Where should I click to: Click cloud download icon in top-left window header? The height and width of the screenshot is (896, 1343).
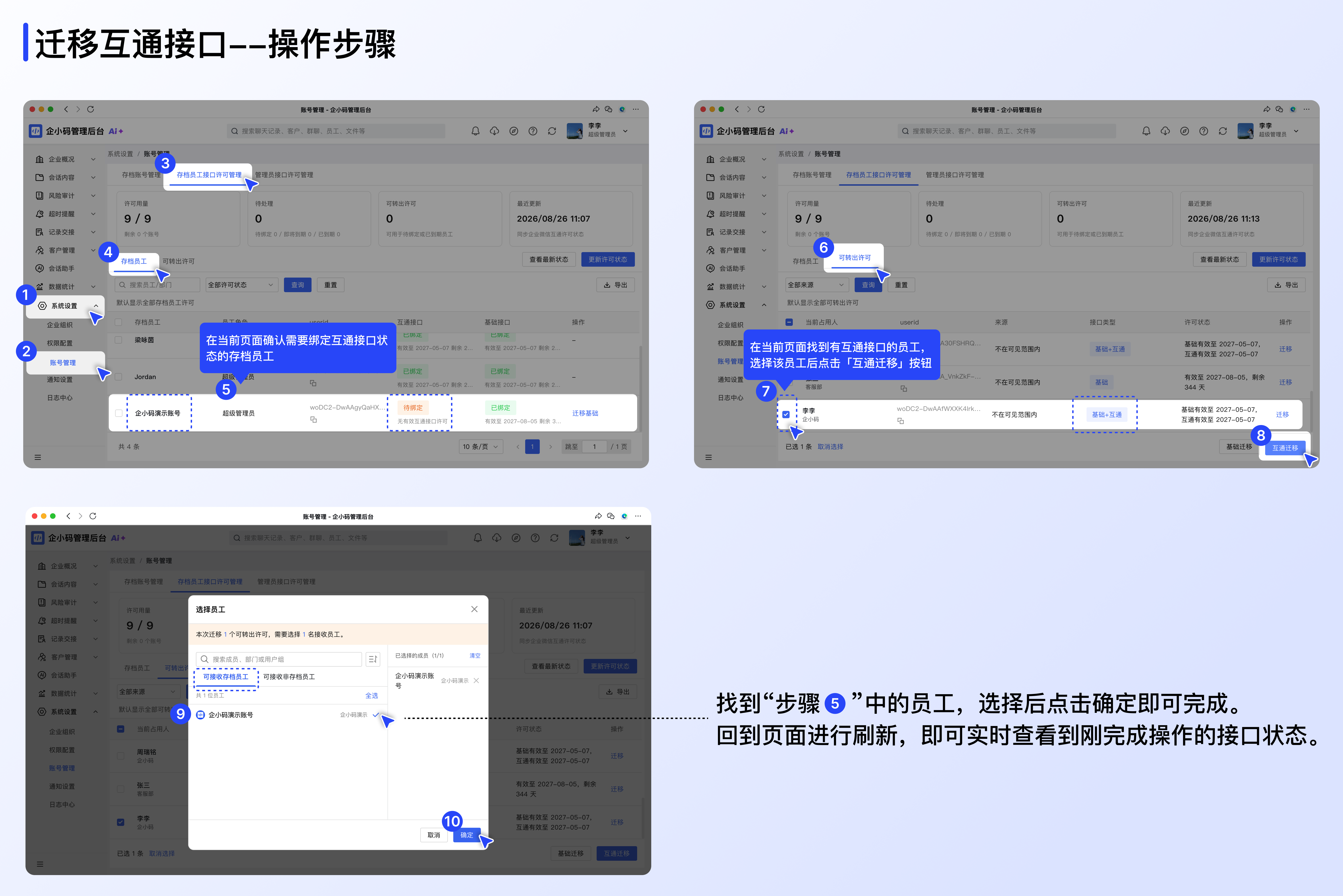click(494, 131)
